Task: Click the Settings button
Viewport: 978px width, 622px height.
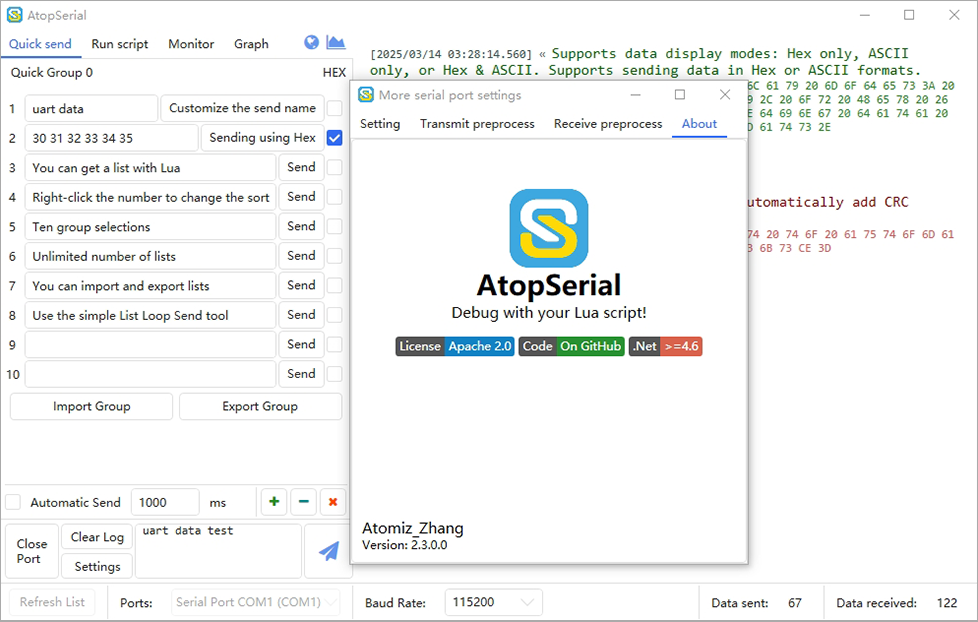Action: coord(97,566)
